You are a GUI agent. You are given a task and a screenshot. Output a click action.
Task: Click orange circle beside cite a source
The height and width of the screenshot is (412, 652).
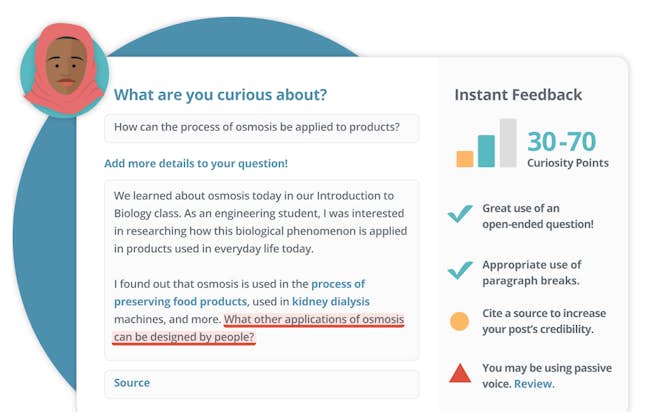(459, 321)
